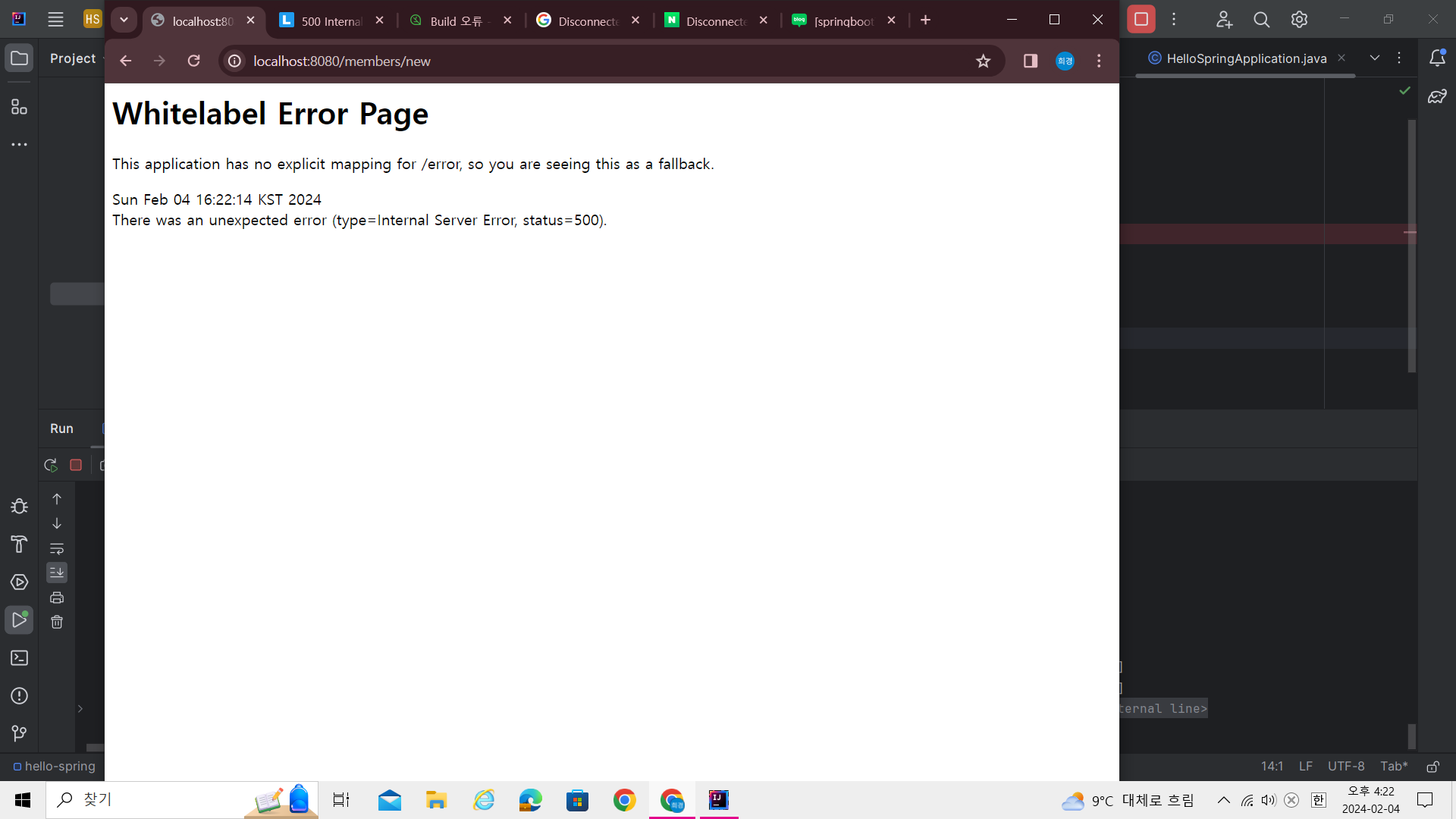The width and height of the screenshot is (1456, 819).
Task: Open a new Chrome tab
Action: tap(926, 20)
